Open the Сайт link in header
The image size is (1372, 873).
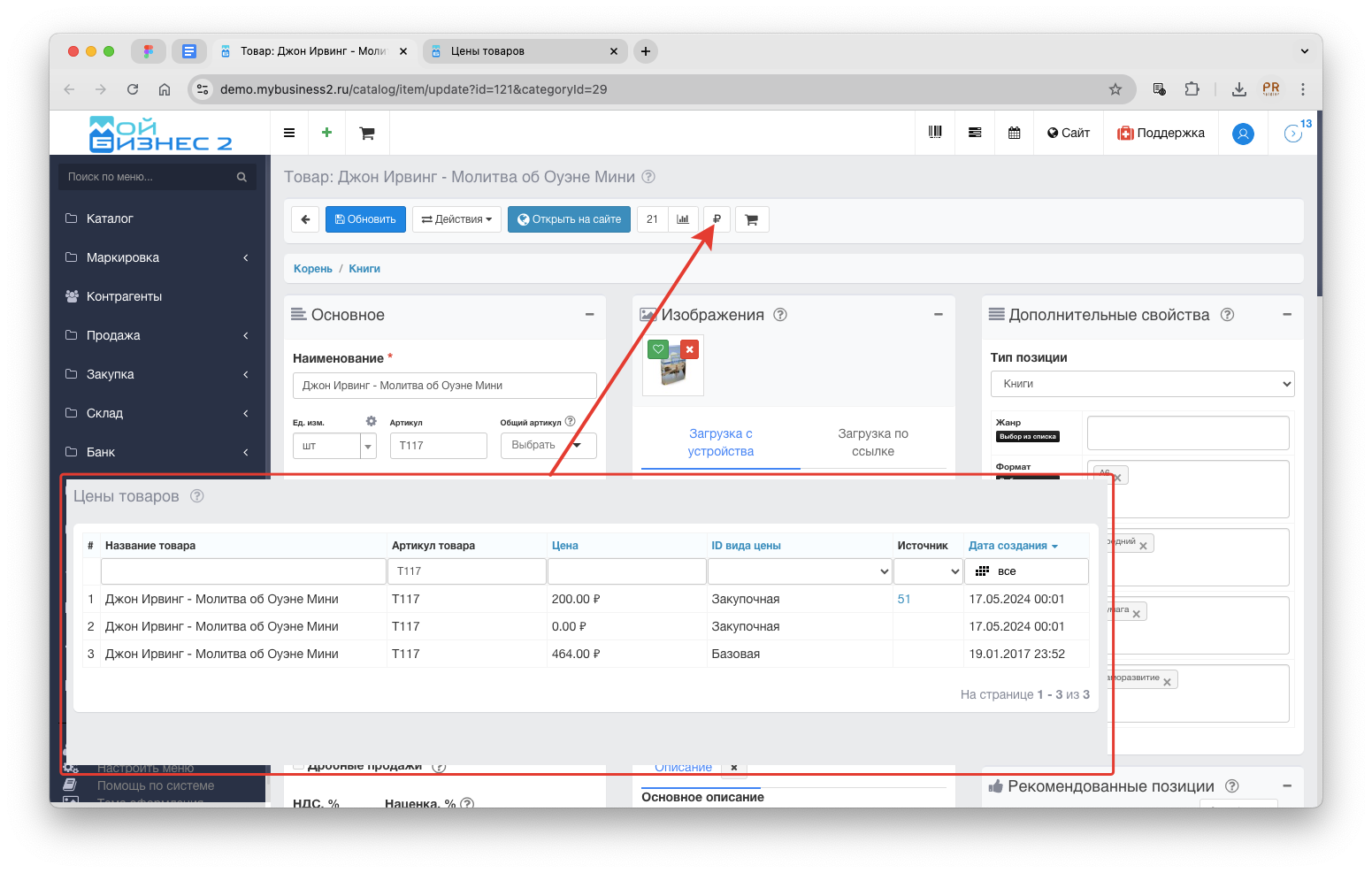click(1069, 133)
